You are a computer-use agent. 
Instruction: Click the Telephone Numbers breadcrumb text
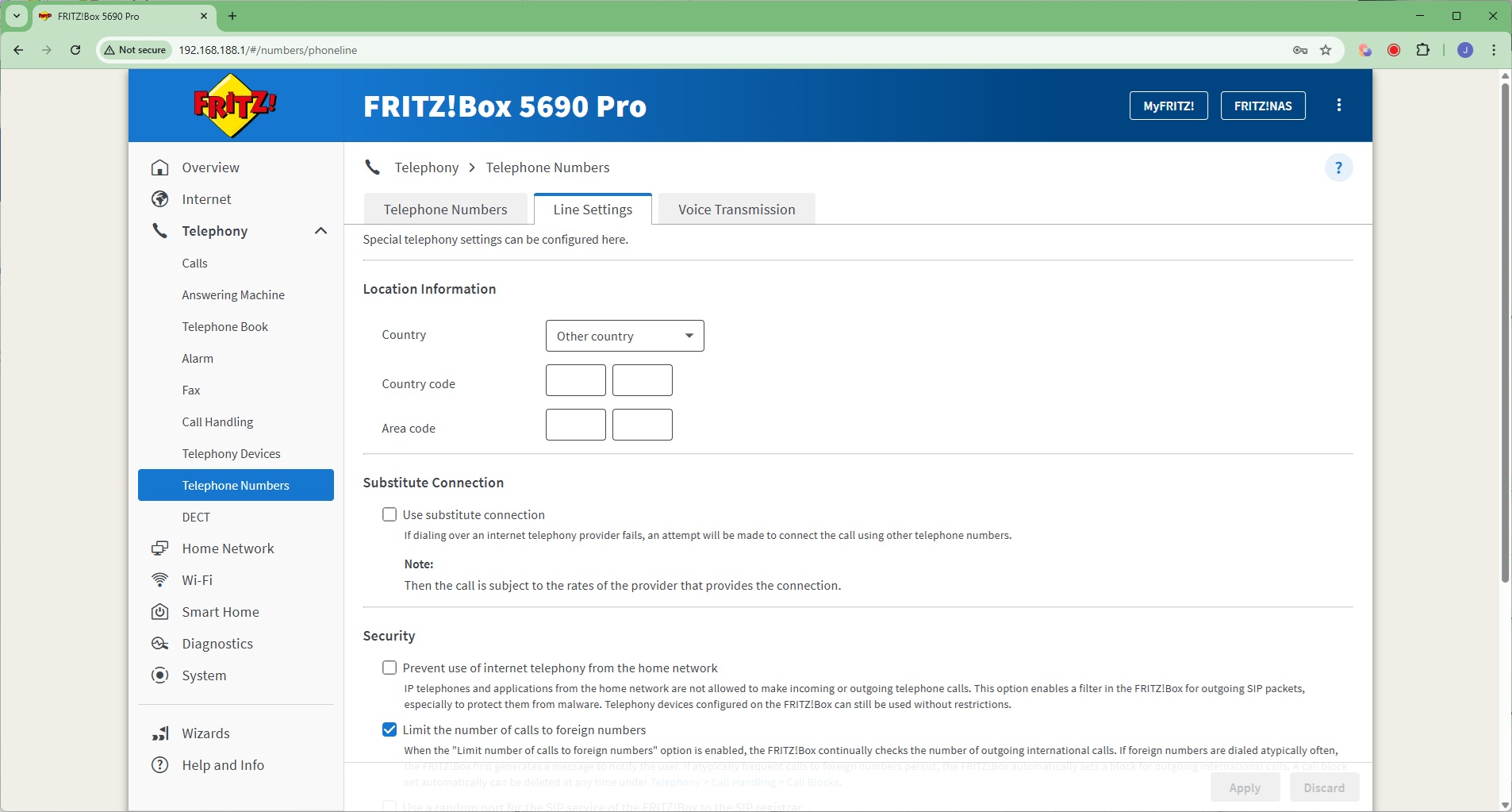point(548,167)
